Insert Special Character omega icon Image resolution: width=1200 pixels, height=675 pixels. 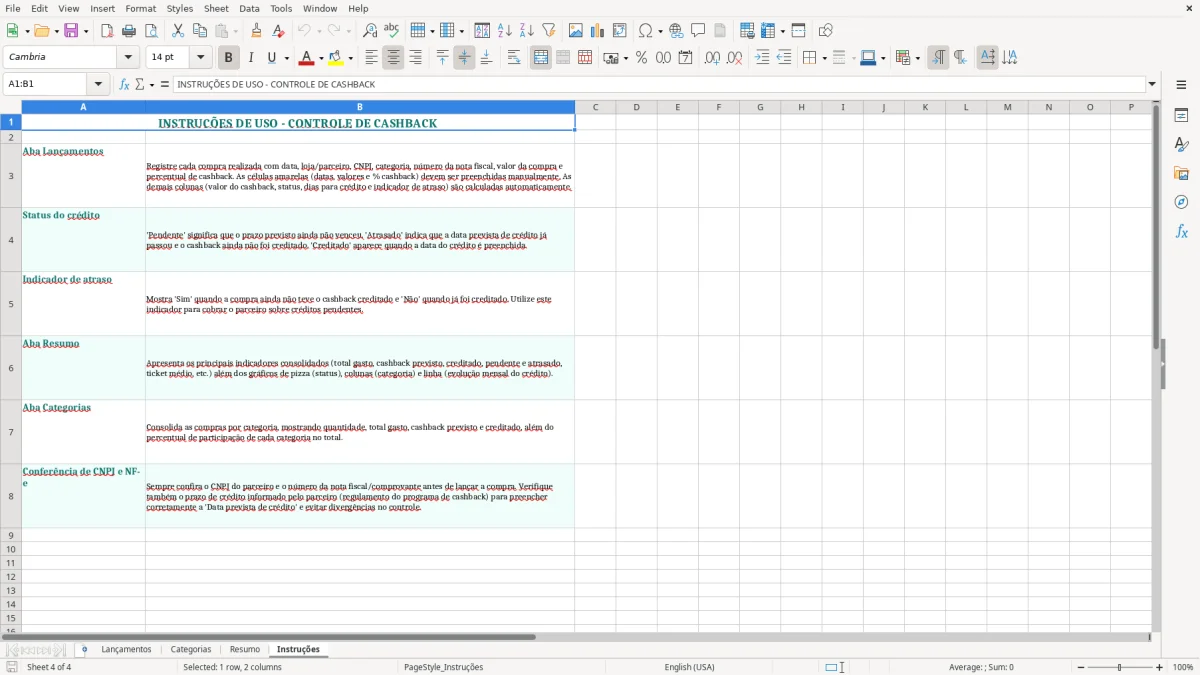pyautogui.click(x=646, y=31)
